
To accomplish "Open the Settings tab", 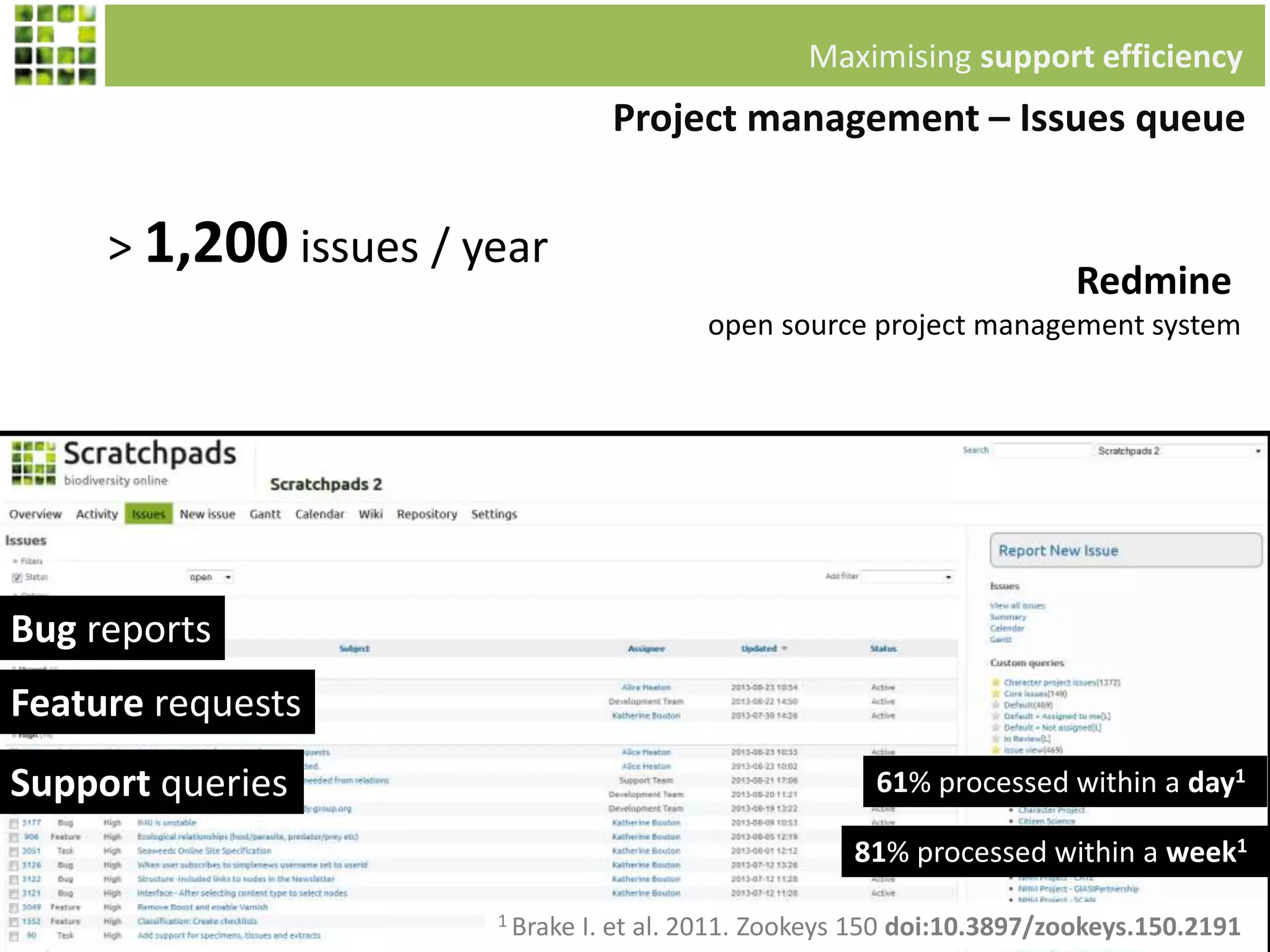I will [x=494, y=514].
